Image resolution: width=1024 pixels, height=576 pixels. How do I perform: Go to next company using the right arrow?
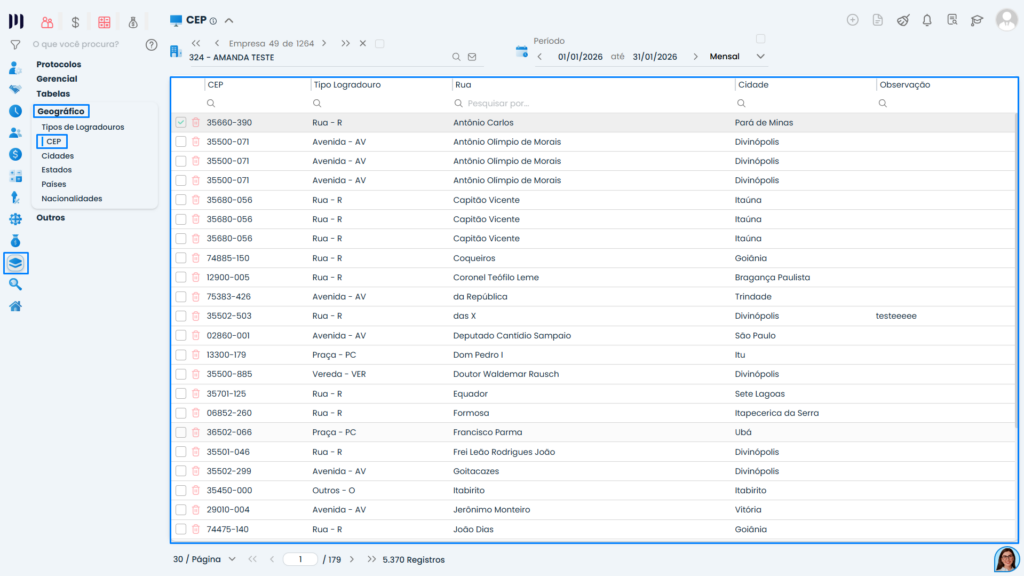pyautogui.click(x=324, y=43)
